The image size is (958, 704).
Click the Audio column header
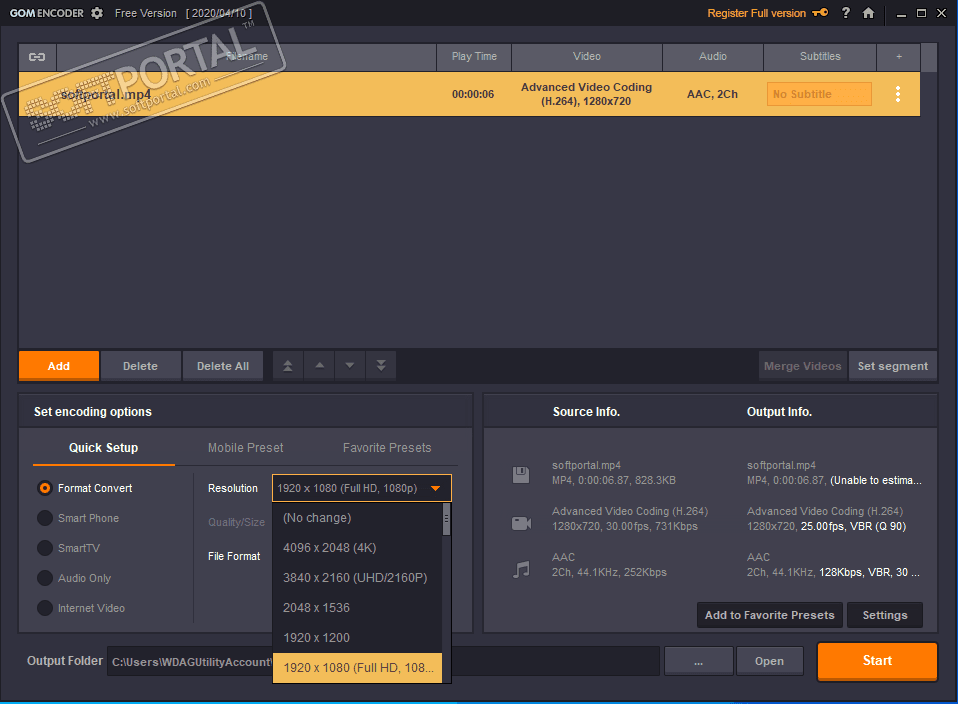click(x=712, y=57)
